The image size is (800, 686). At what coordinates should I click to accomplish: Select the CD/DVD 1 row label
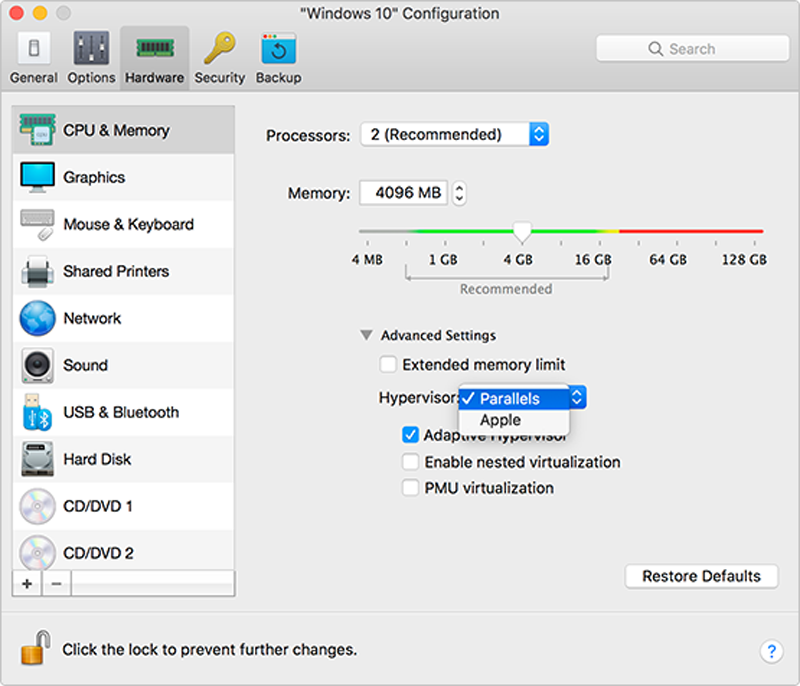click(98, 506)
